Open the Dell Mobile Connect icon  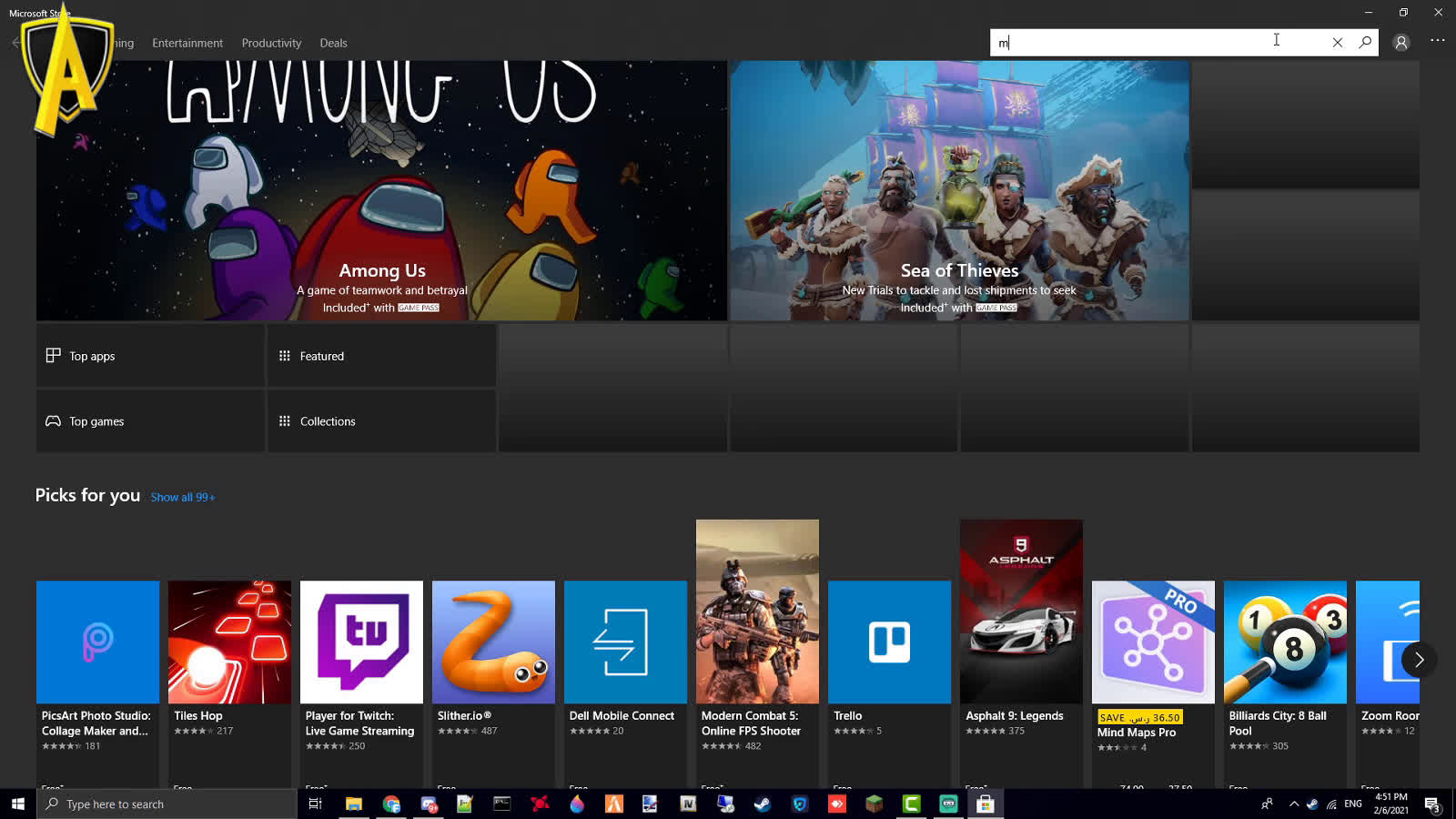625,642
